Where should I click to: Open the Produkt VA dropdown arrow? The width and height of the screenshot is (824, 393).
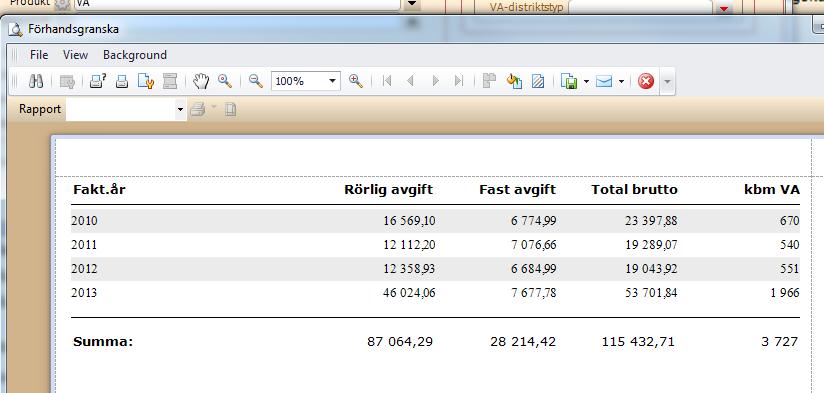[412, 4]
